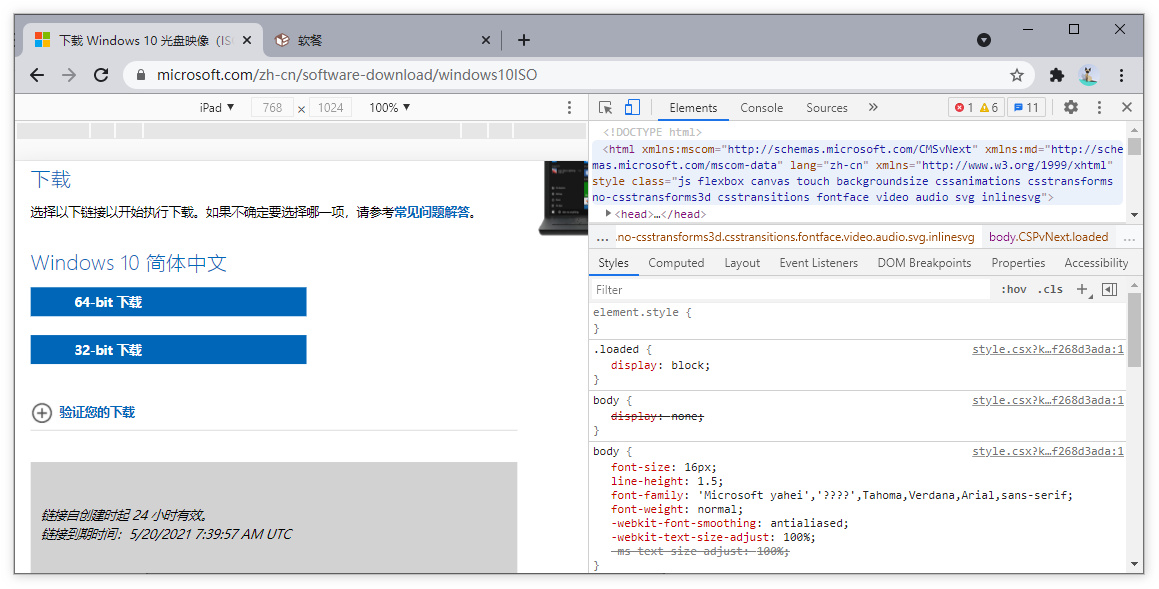Activate the inspect element picker tool
The height and width of the screenshot is (589, 1159).
[604, 107]
